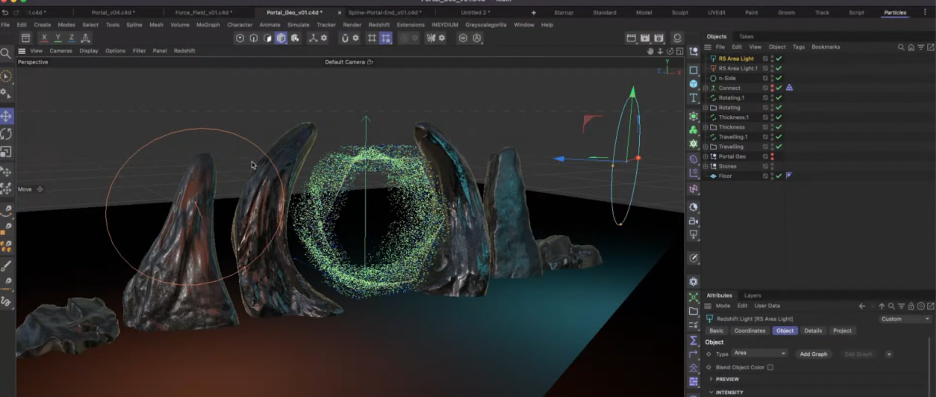The height and width of the screenshot is (397, 936).
Task: Select the Thickness.1 object row
Action: 733,117
